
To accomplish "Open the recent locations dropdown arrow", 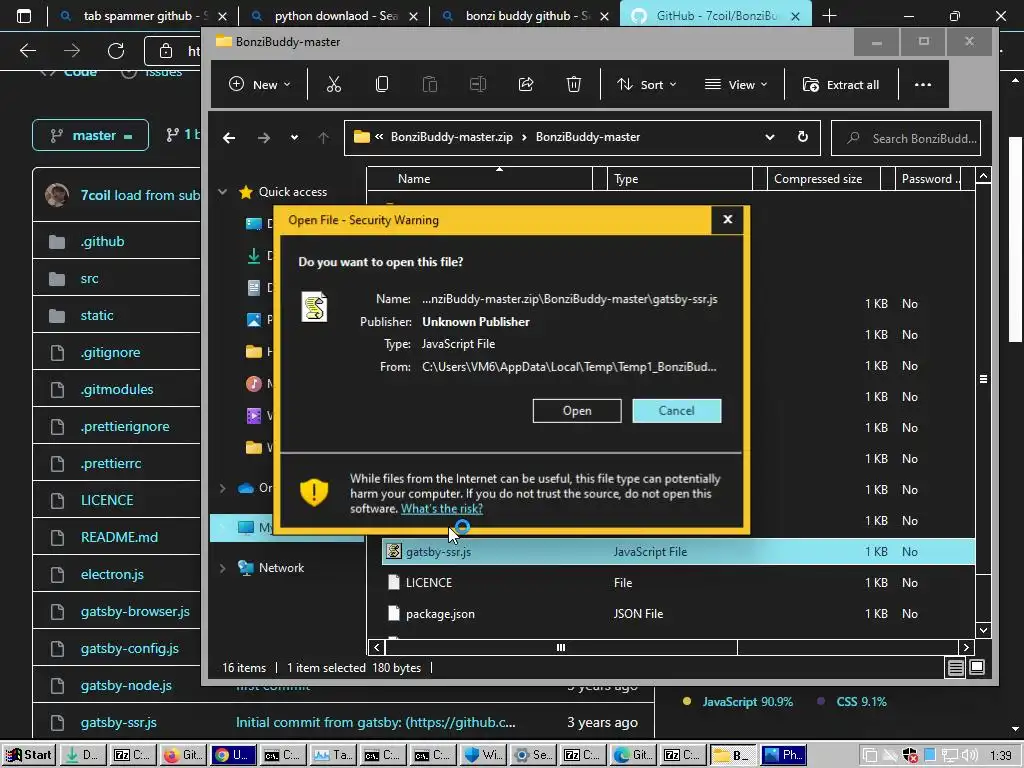I will [x=295, y=138].
